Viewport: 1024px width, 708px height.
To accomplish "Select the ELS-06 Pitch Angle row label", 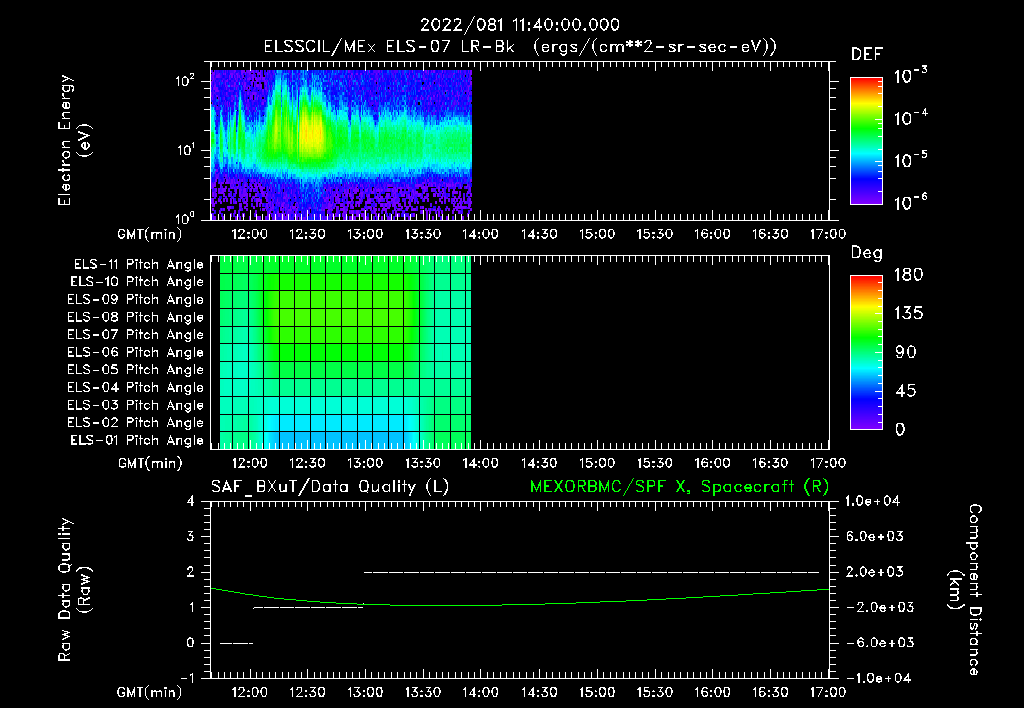I will tap(136, 353).
